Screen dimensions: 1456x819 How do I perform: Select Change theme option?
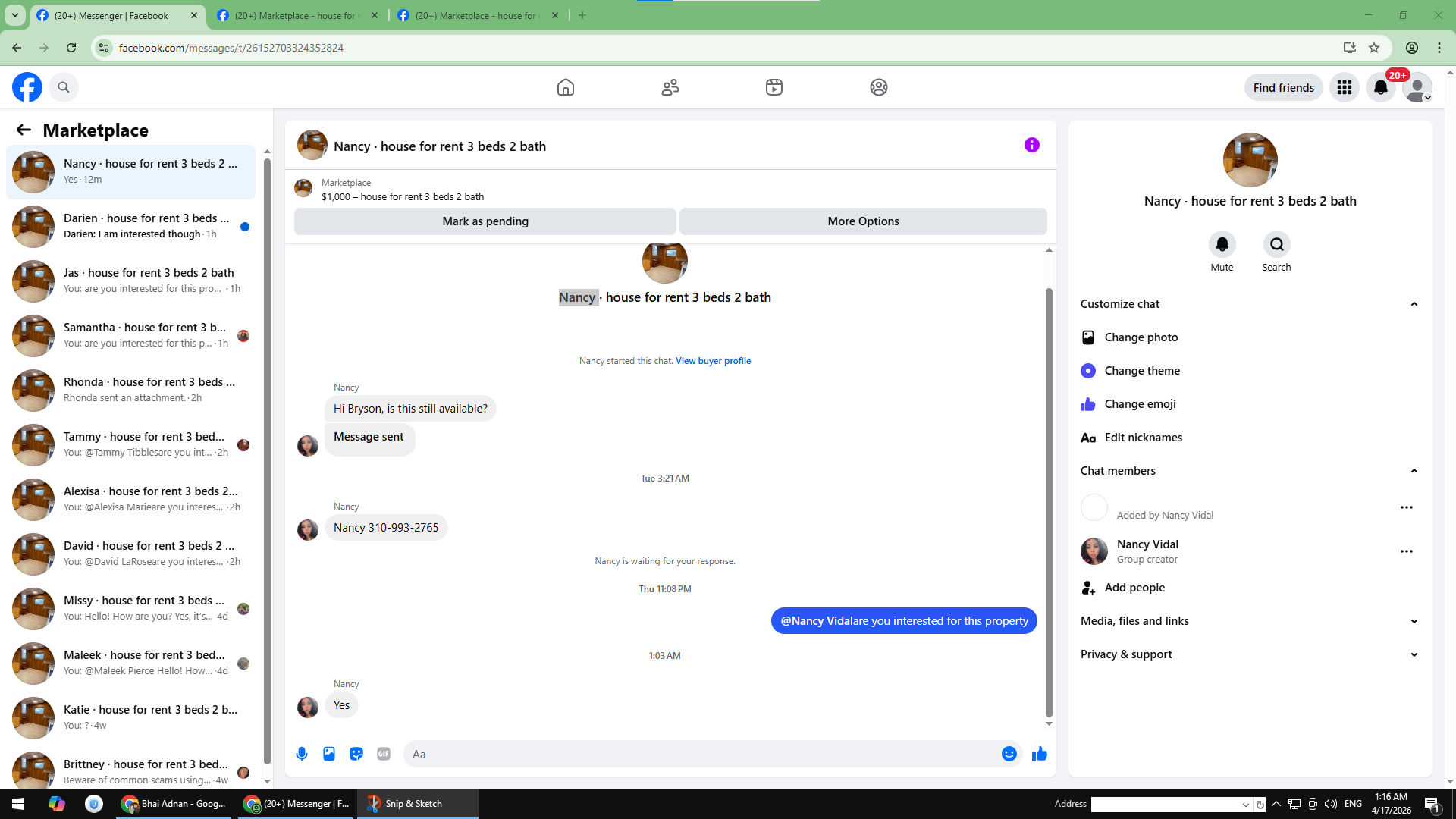click(1250, 371)
